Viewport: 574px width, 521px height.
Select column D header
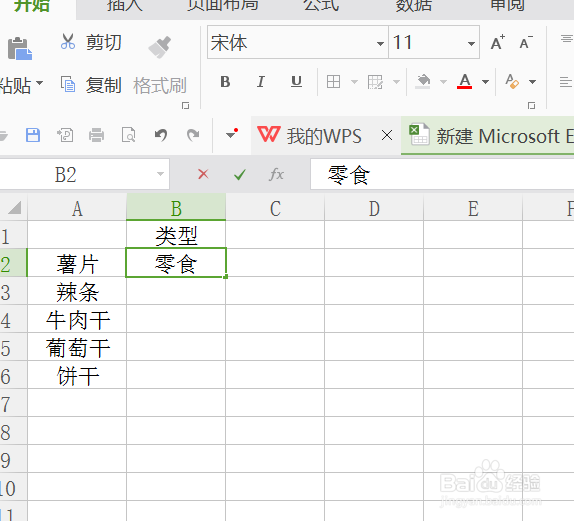click(x=374, y=208)
